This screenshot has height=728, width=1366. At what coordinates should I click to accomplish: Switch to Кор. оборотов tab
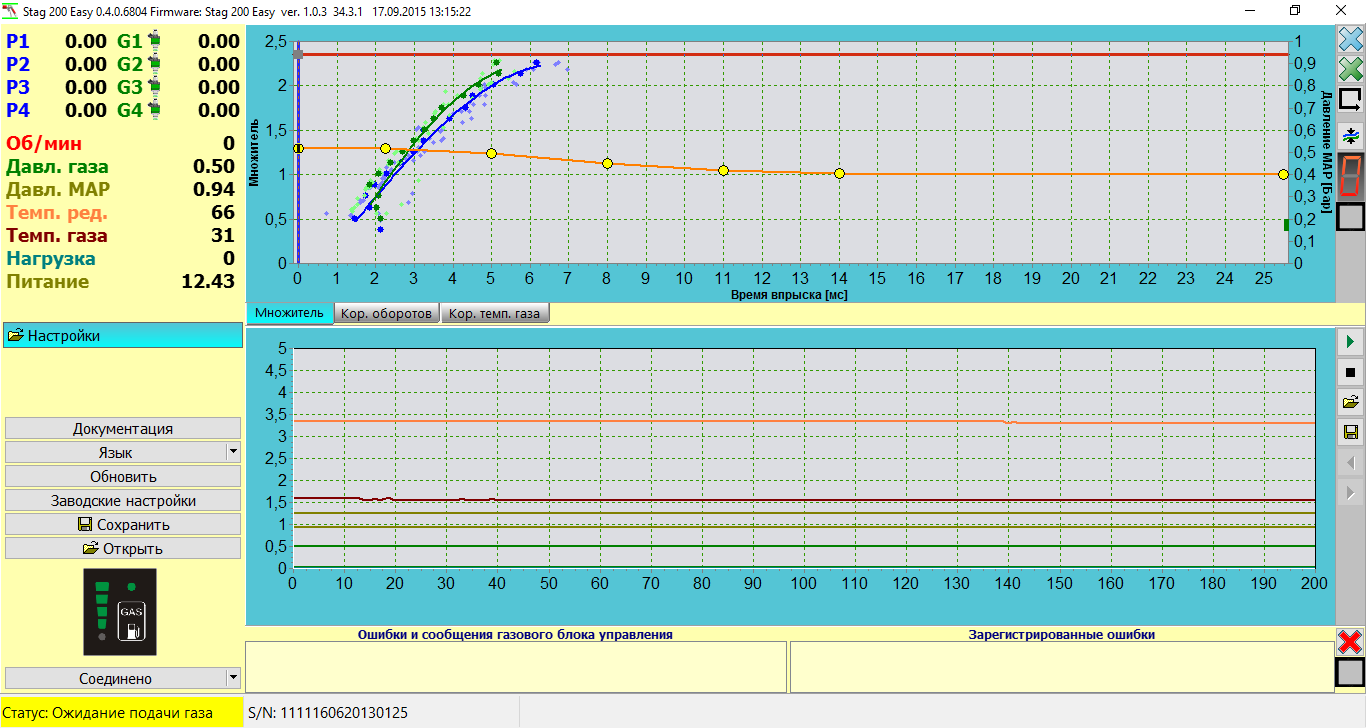coord(387,314)
